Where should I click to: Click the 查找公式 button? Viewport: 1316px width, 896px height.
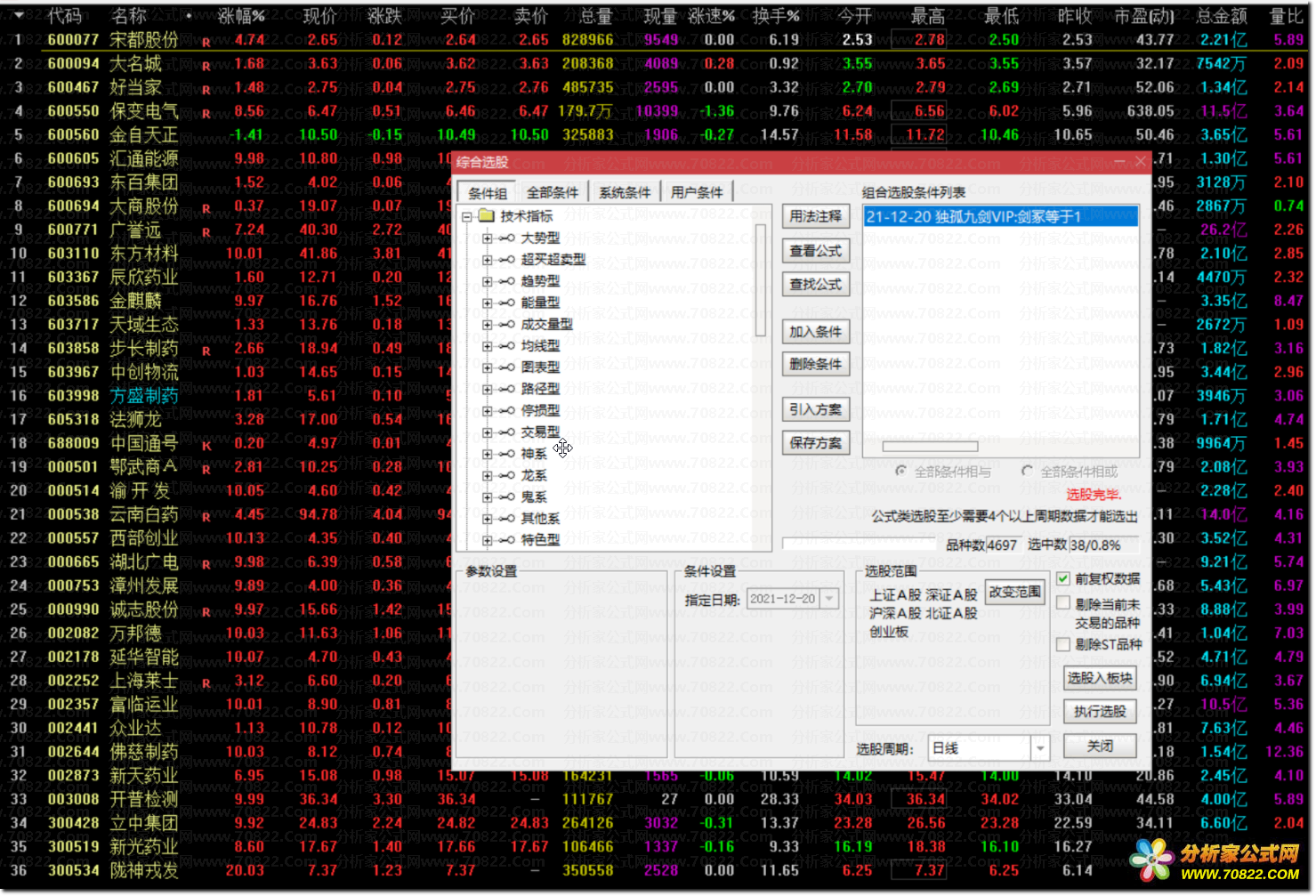pos(815,284)
